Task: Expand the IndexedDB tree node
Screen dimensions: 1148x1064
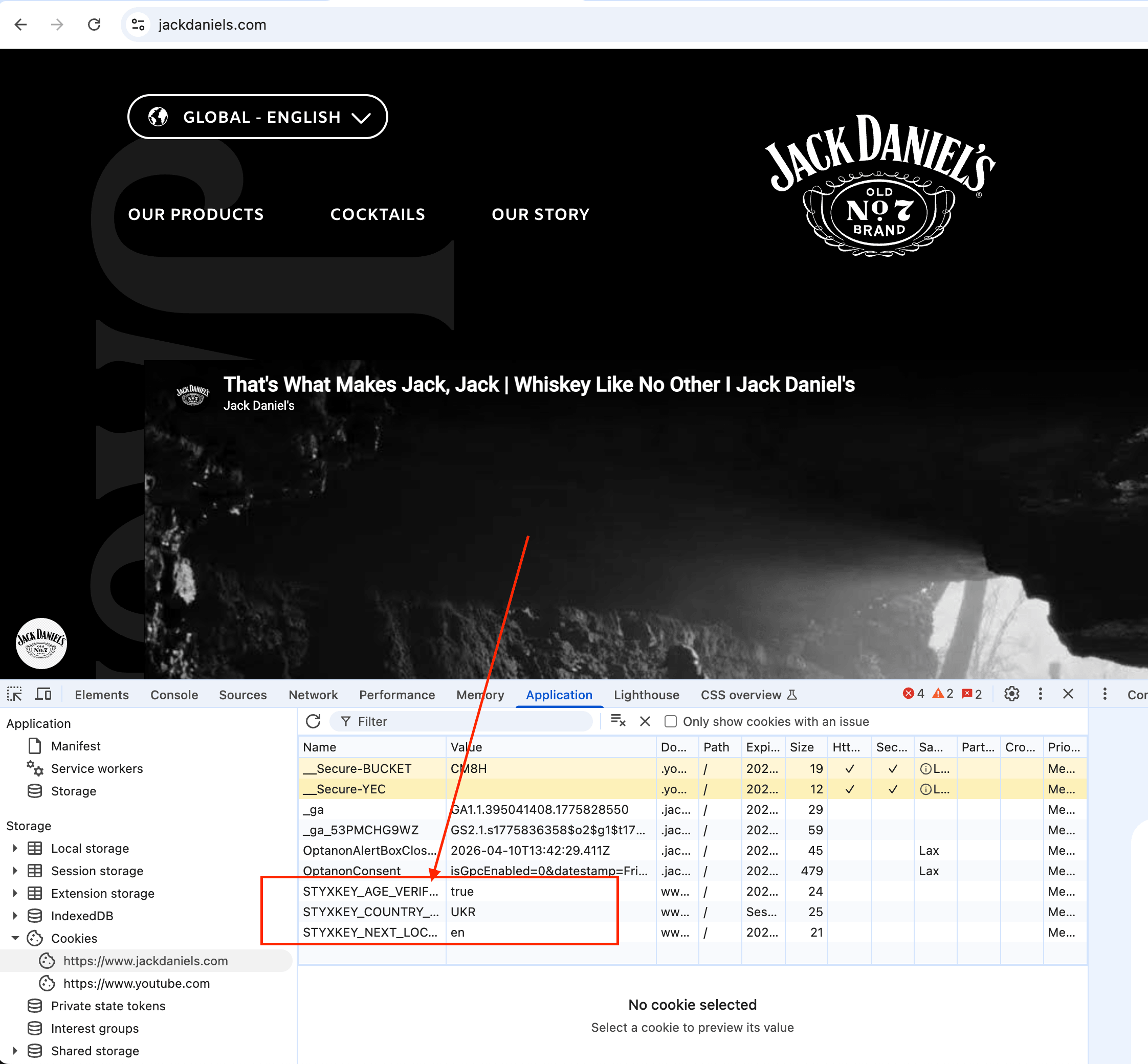Action: (x=15, y=916)
